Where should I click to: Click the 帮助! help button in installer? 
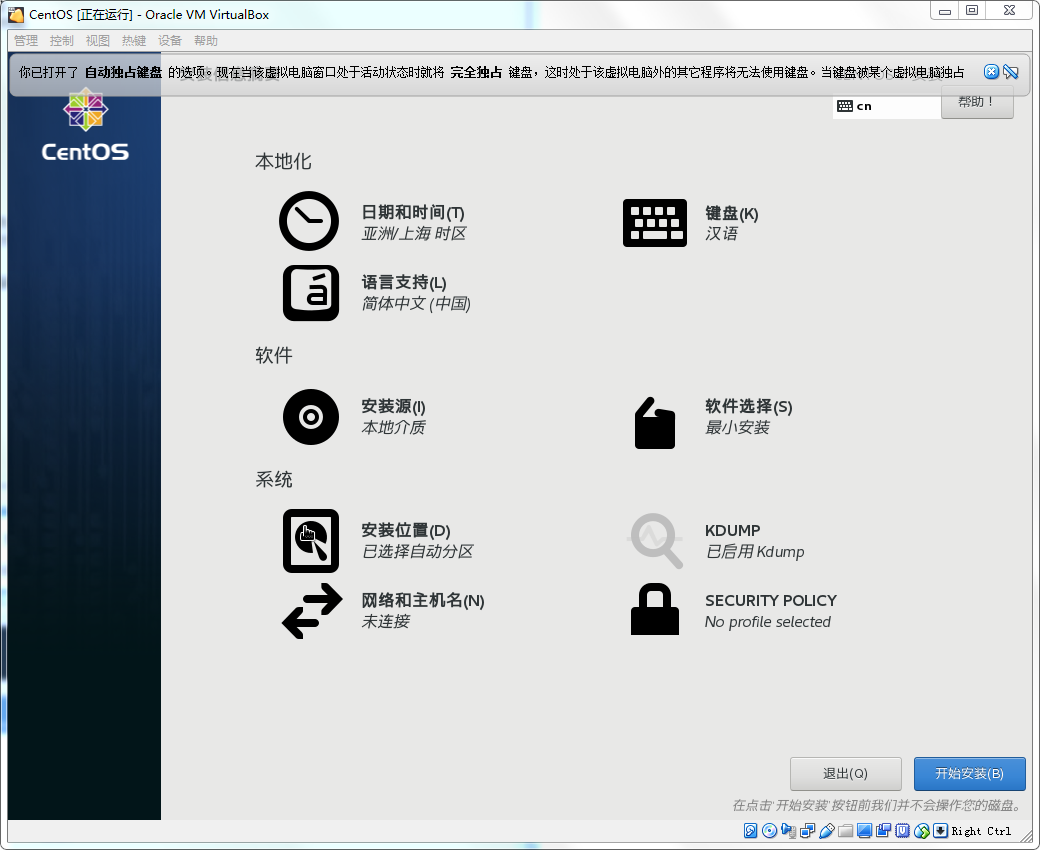pos(977,102)
